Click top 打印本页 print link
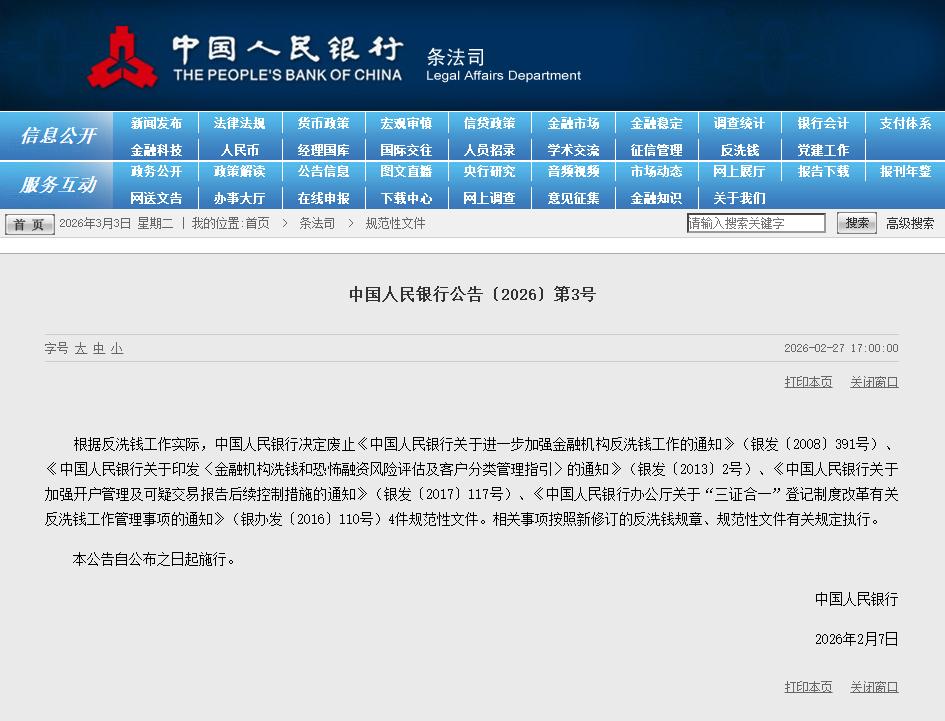 808,382
